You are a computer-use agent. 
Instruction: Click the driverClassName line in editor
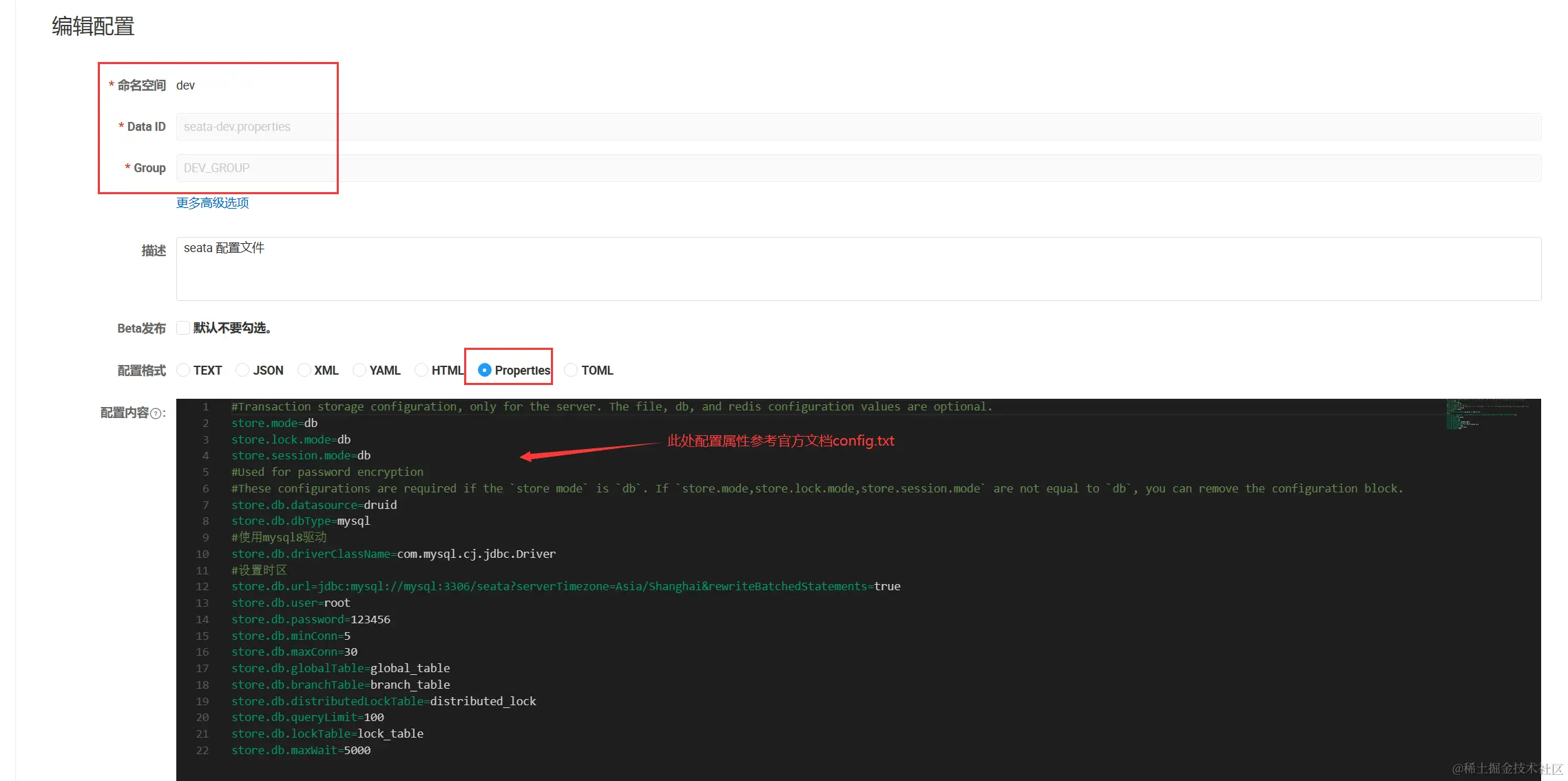(x=393, y=554)
